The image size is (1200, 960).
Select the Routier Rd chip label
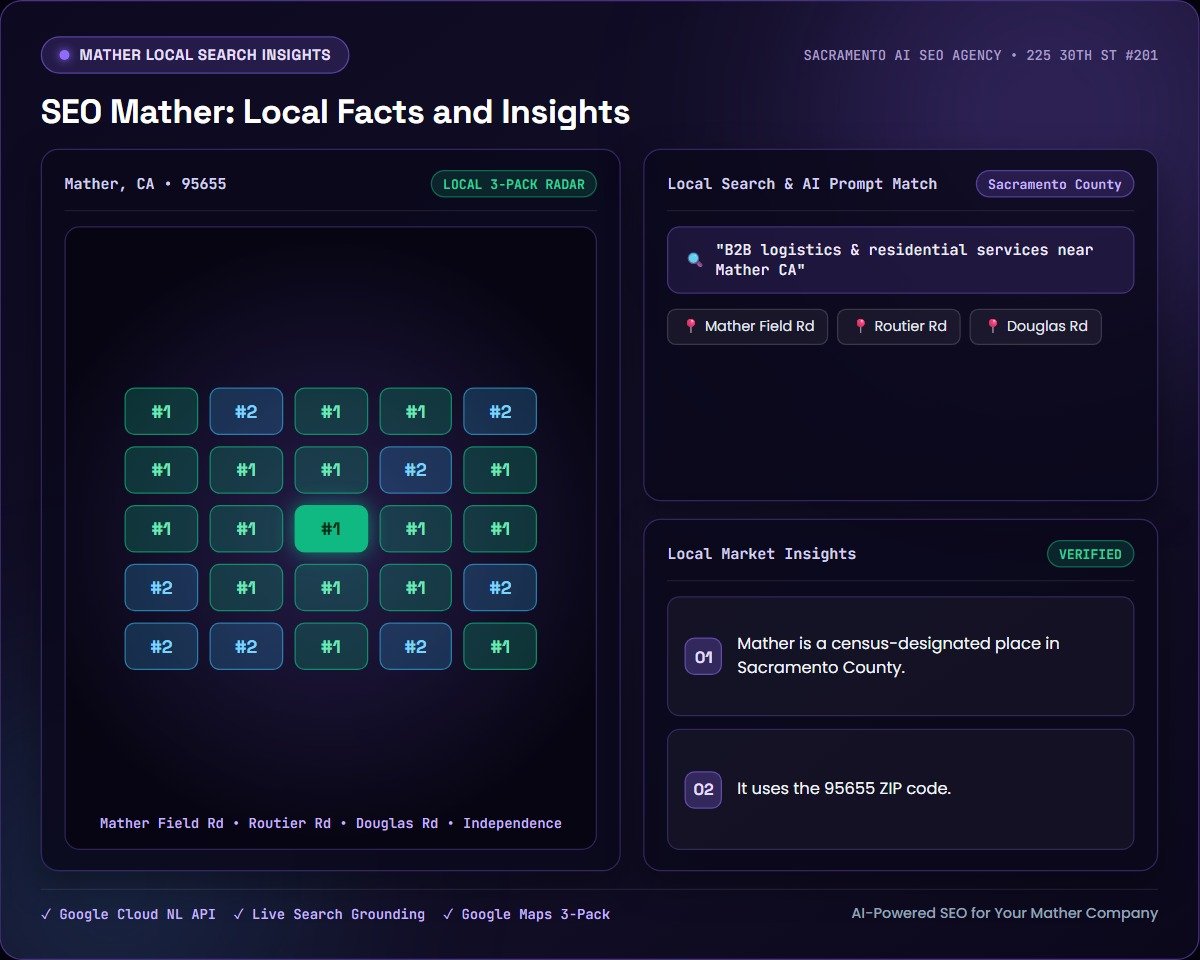click(910, 327)
